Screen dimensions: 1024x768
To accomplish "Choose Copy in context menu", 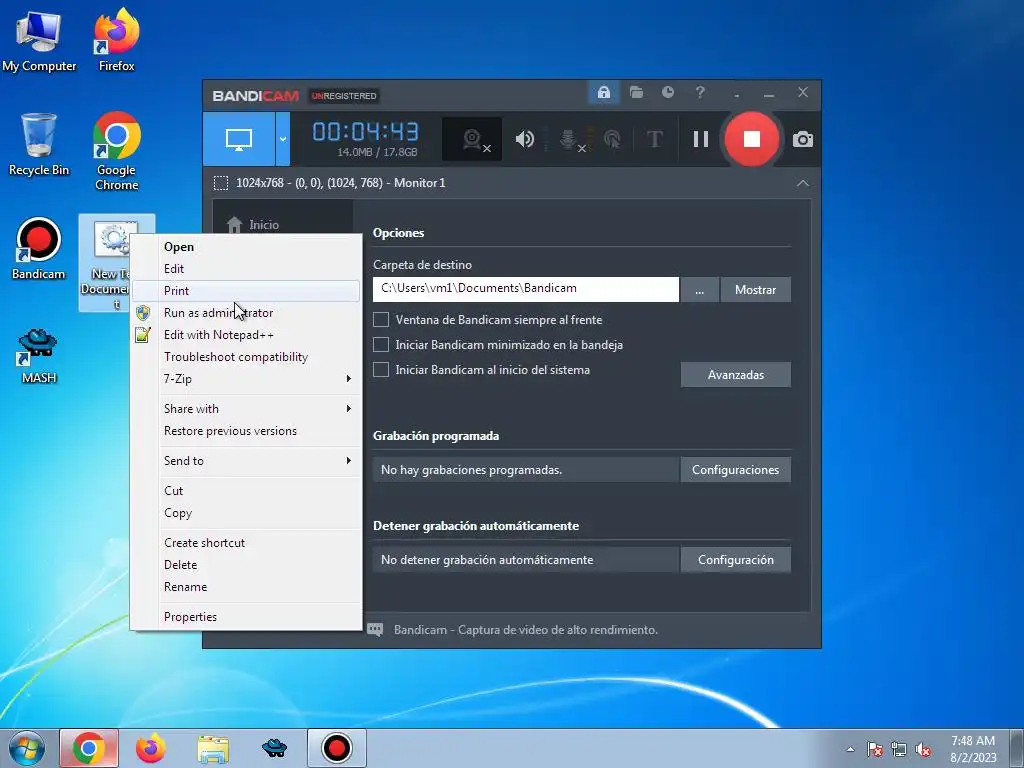I will point(246,513).
